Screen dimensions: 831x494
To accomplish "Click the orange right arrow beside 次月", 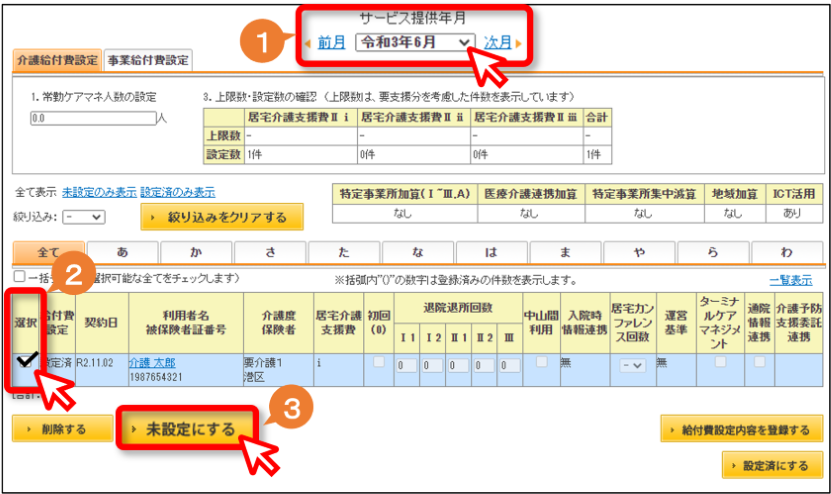I will click(x=518, y=43).
